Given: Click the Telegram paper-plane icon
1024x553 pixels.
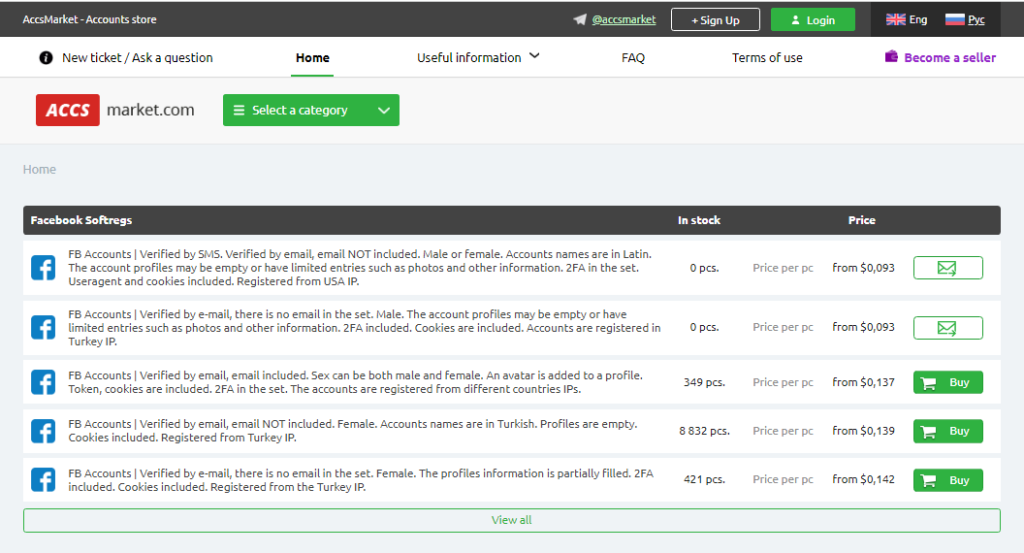Looking at the screenshot, I should [x=579, y=20].
